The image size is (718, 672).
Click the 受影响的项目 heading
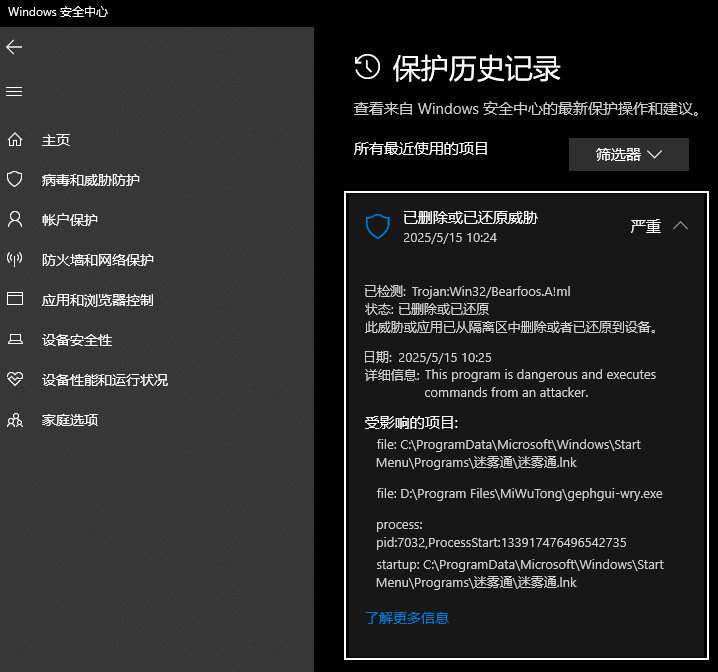[x=411, y=422]
